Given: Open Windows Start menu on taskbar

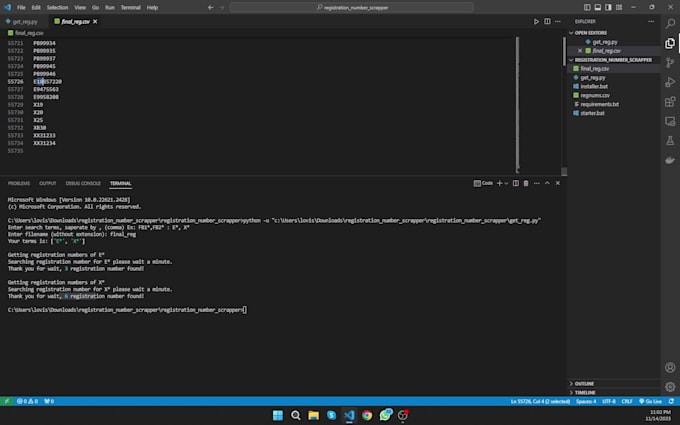Looking at the screenshot, I should click(x=278, y=415).
